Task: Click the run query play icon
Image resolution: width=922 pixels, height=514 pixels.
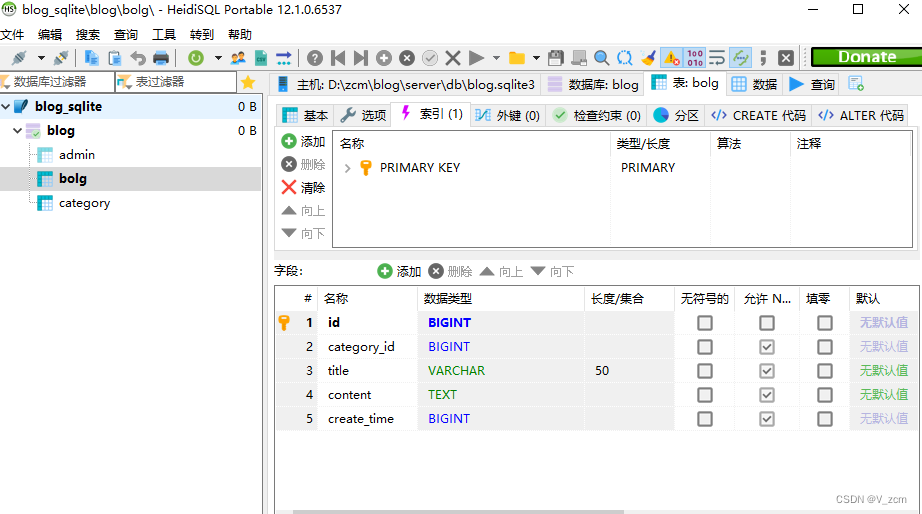Action: pyautogui.click(x=476, y=58)
